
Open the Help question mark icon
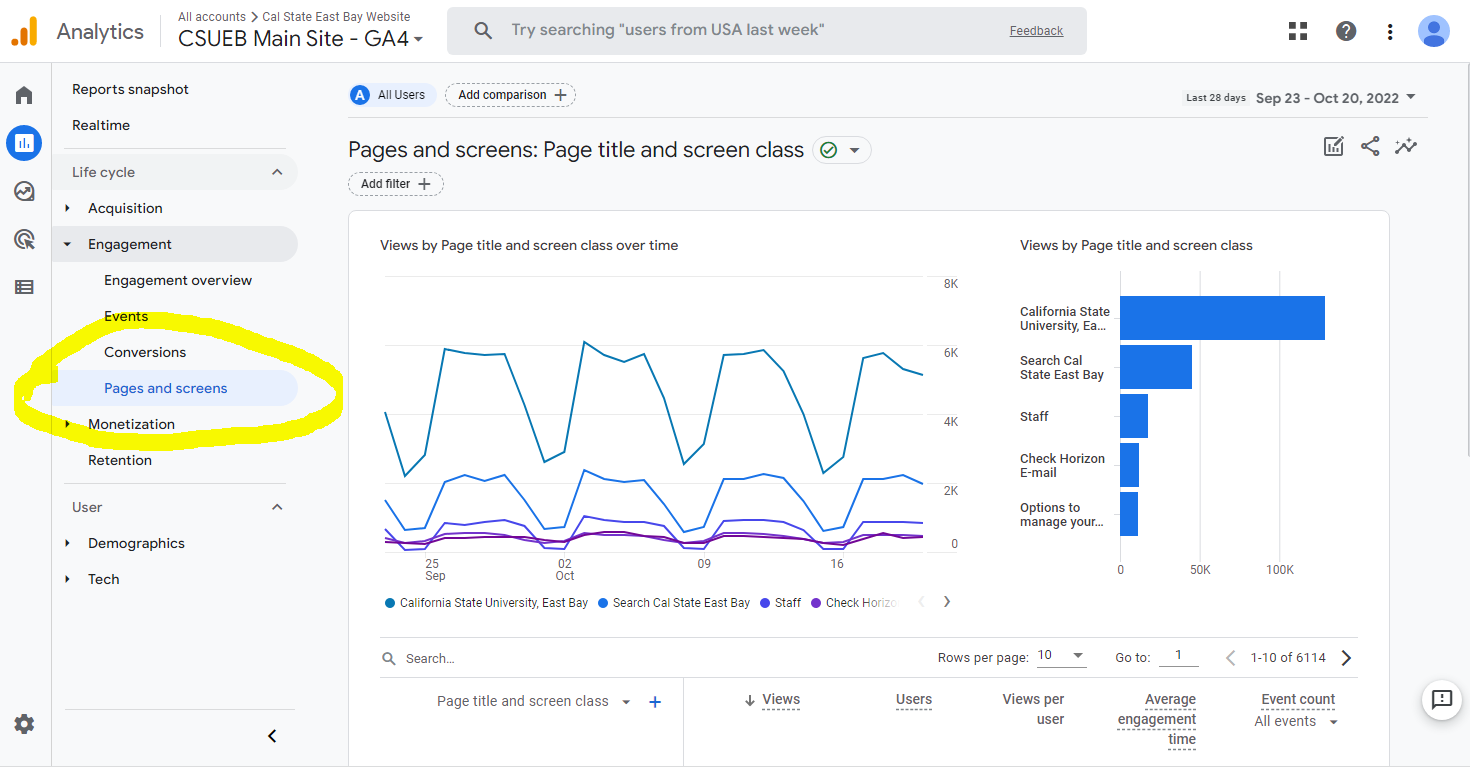pos(1346,31)
